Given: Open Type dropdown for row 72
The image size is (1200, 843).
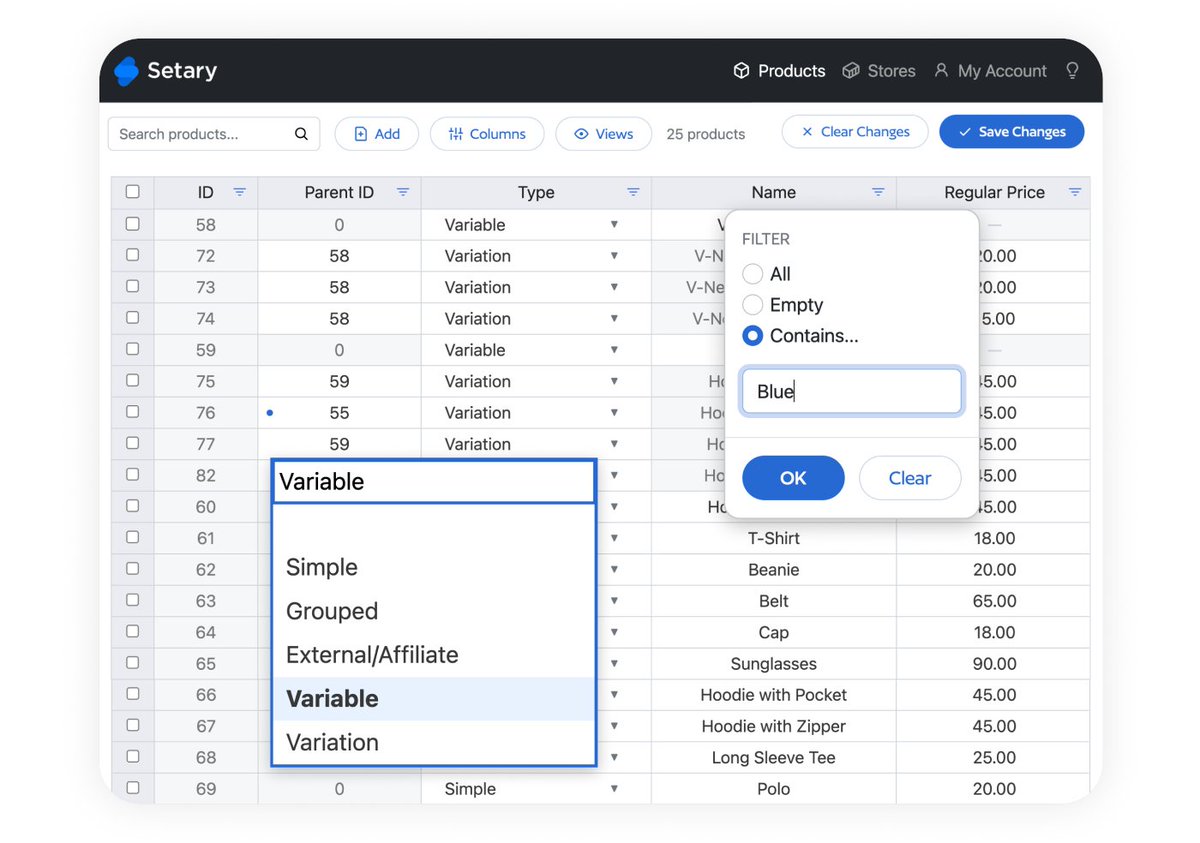Looking at the screenshot, I should [615, 256].
